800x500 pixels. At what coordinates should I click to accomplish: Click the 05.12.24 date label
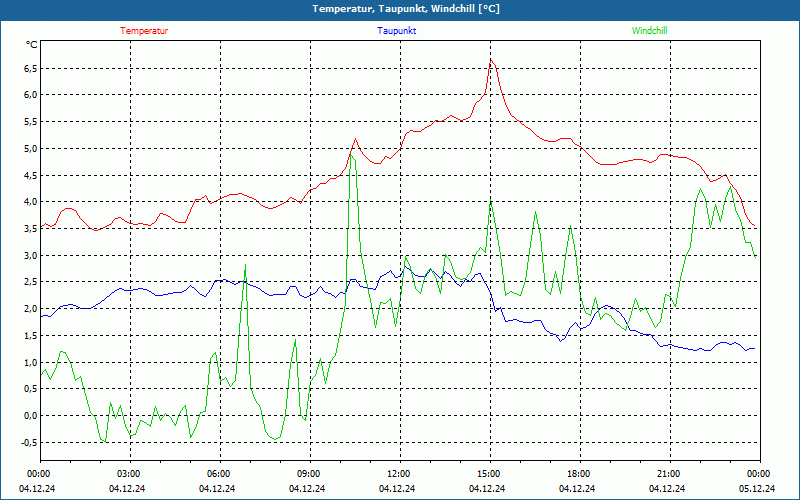coord(757,488)
